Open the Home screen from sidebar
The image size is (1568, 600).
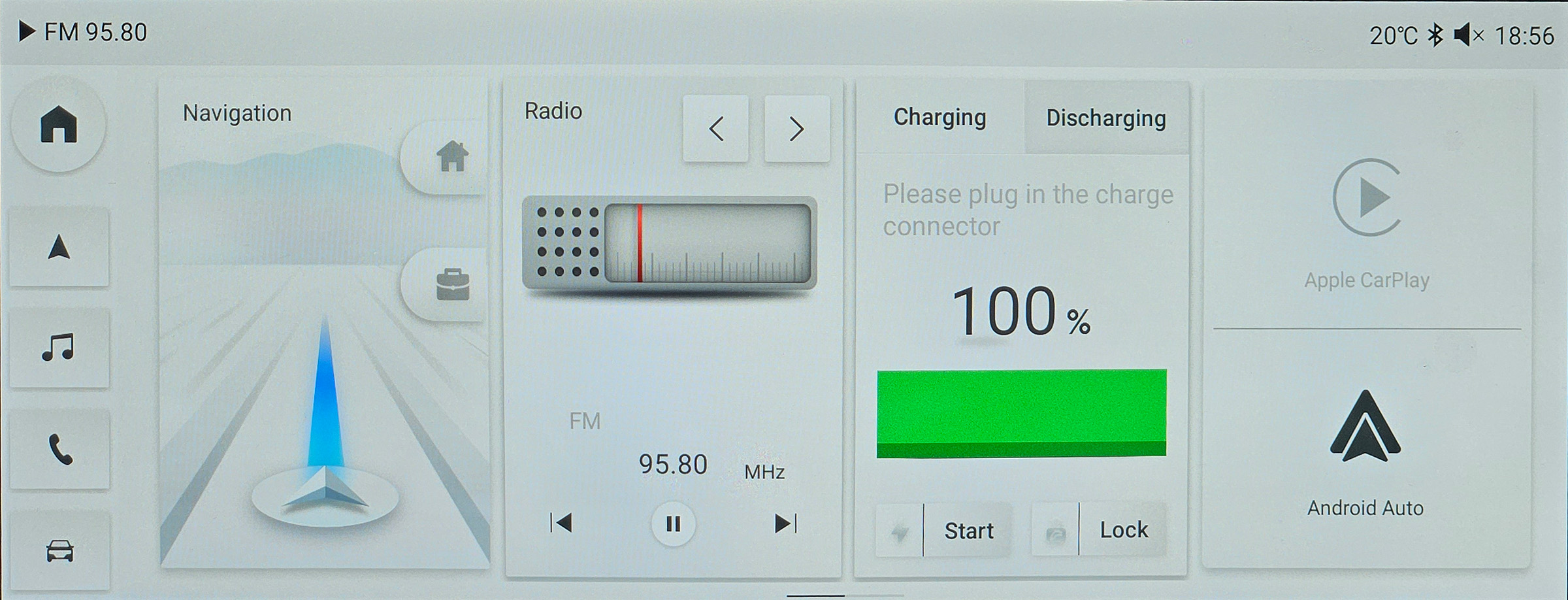coord(59,124)
